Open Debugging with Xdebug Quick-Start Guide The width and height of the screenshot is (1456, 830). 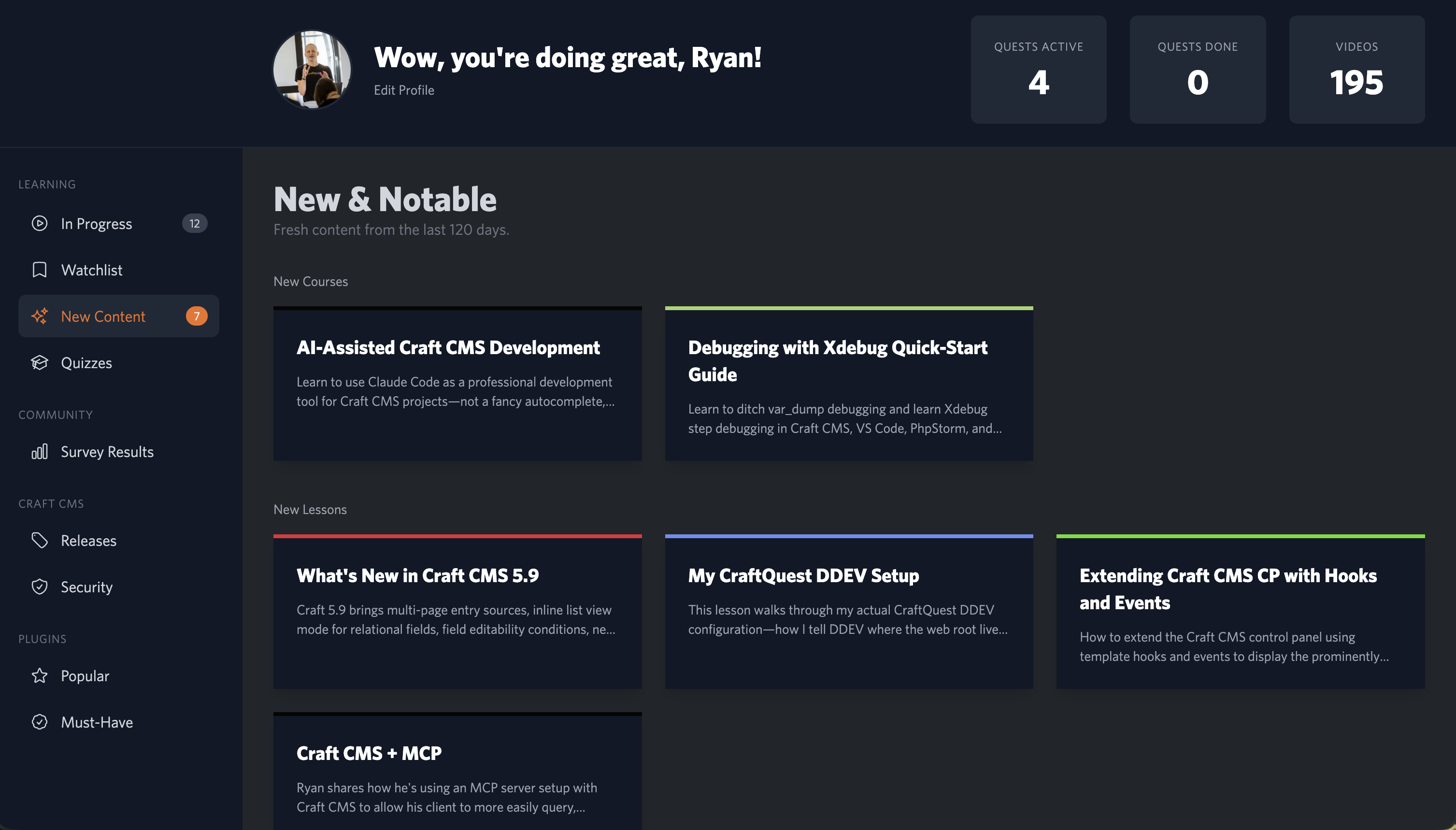coord(837,360)
